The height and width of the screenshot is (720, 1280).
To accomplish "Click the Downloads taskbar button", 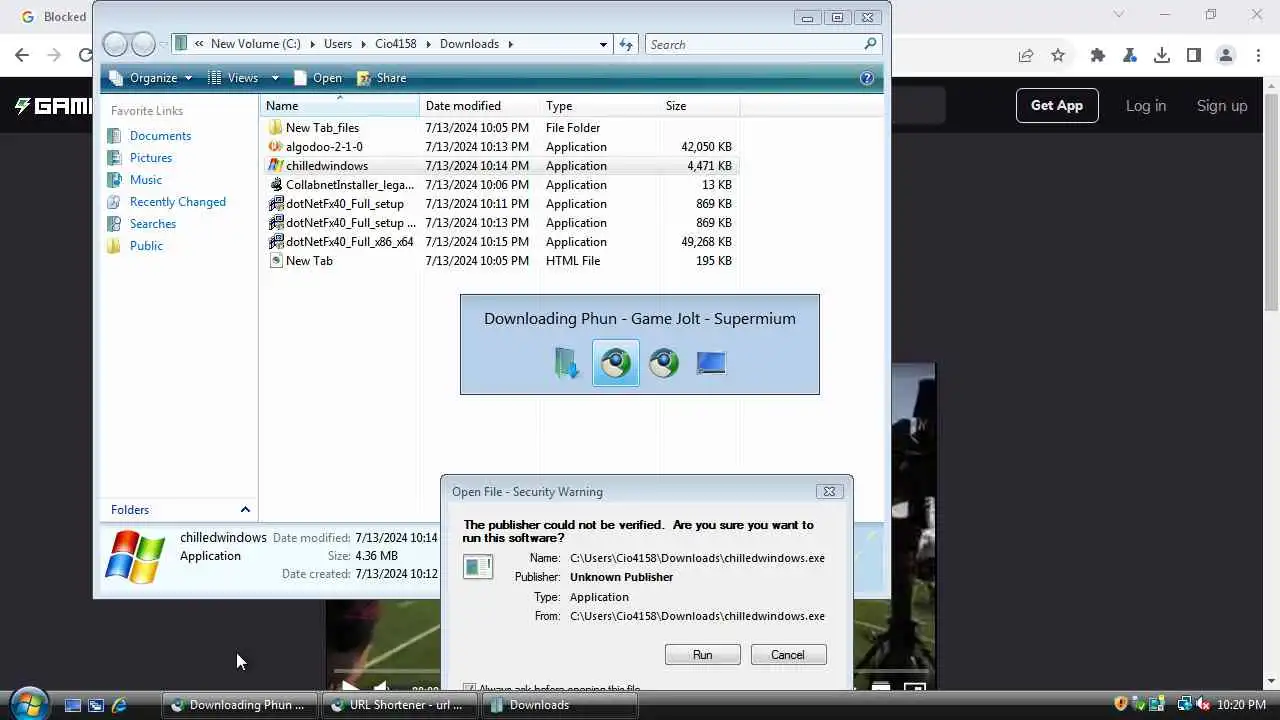I will [559, 705].
